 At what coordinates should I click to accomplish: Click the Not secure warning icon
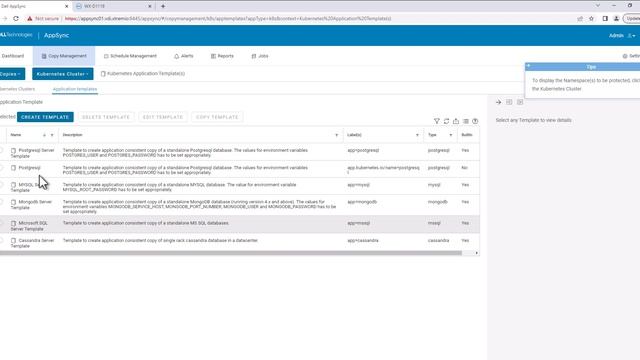coord(30,18)
